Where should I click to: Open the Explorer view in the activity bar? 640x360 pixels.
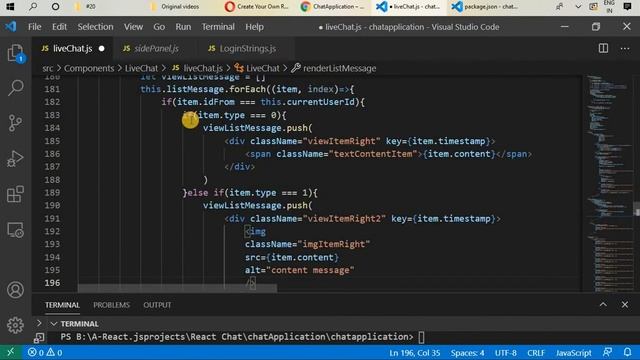16,53
